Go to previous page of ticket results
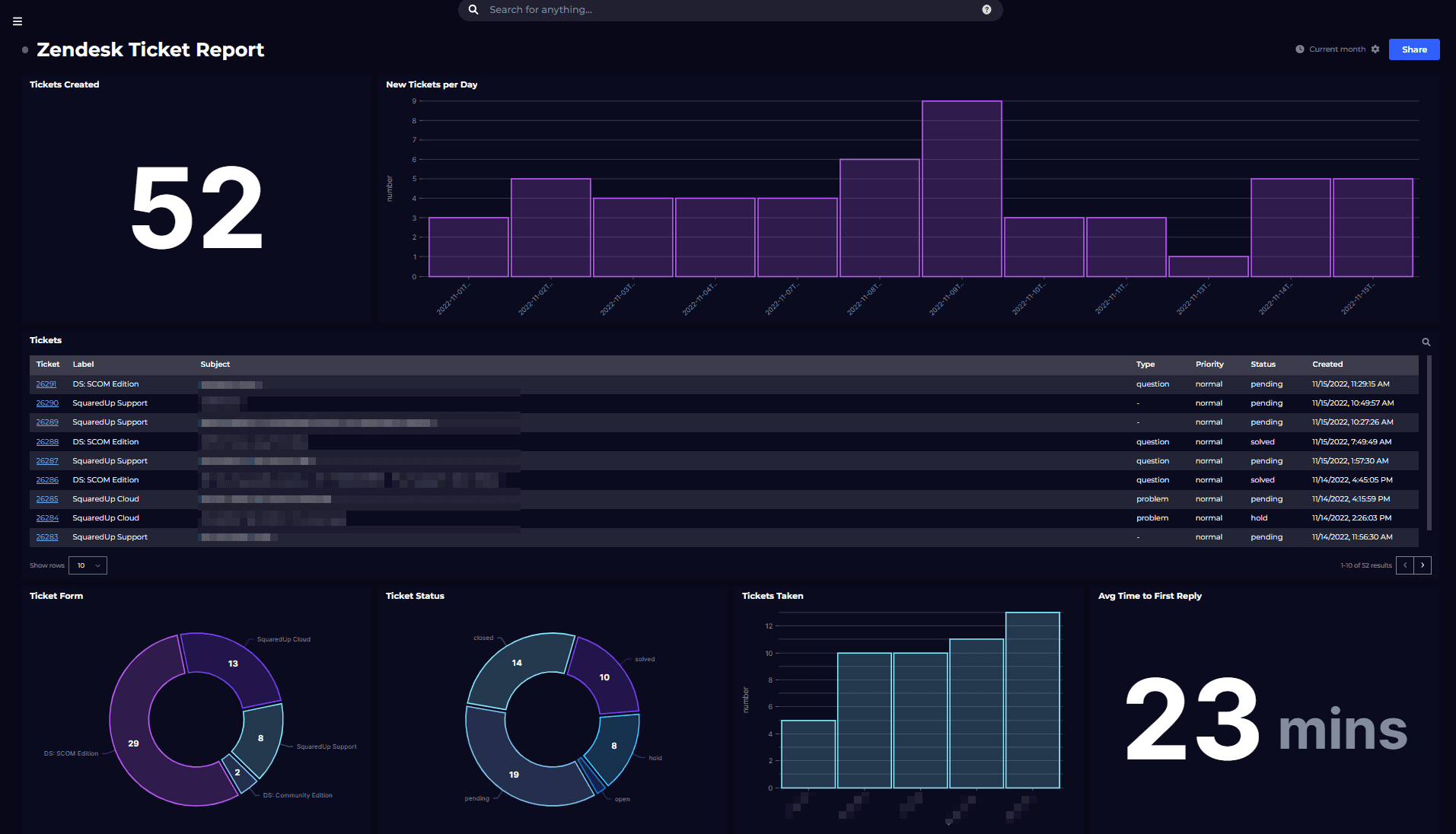The height and width of the screenshot is (834, 1456). click(x=1405, y=565)
